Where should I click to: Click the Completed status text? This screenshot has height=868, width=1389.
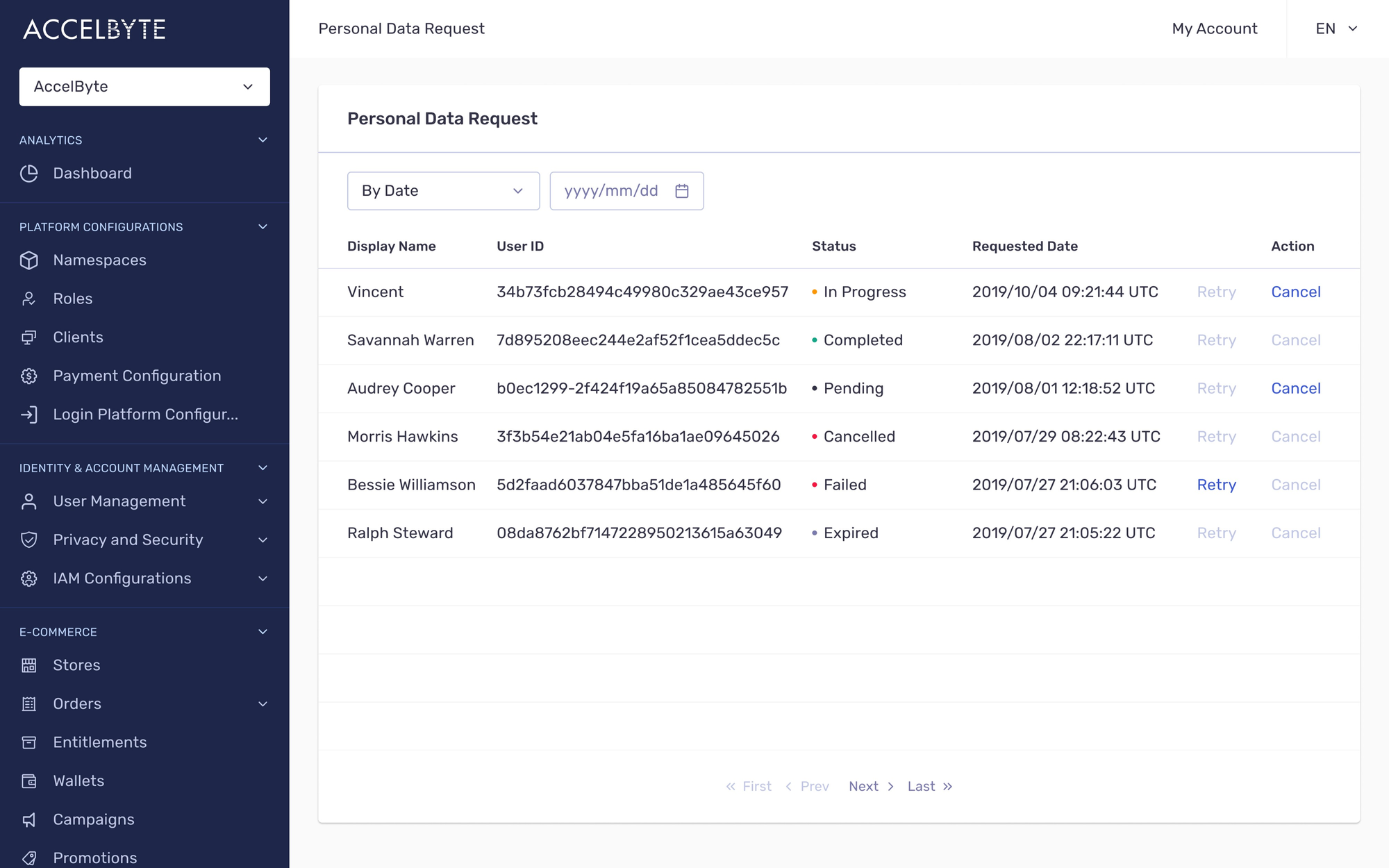[x=863, y=340]
